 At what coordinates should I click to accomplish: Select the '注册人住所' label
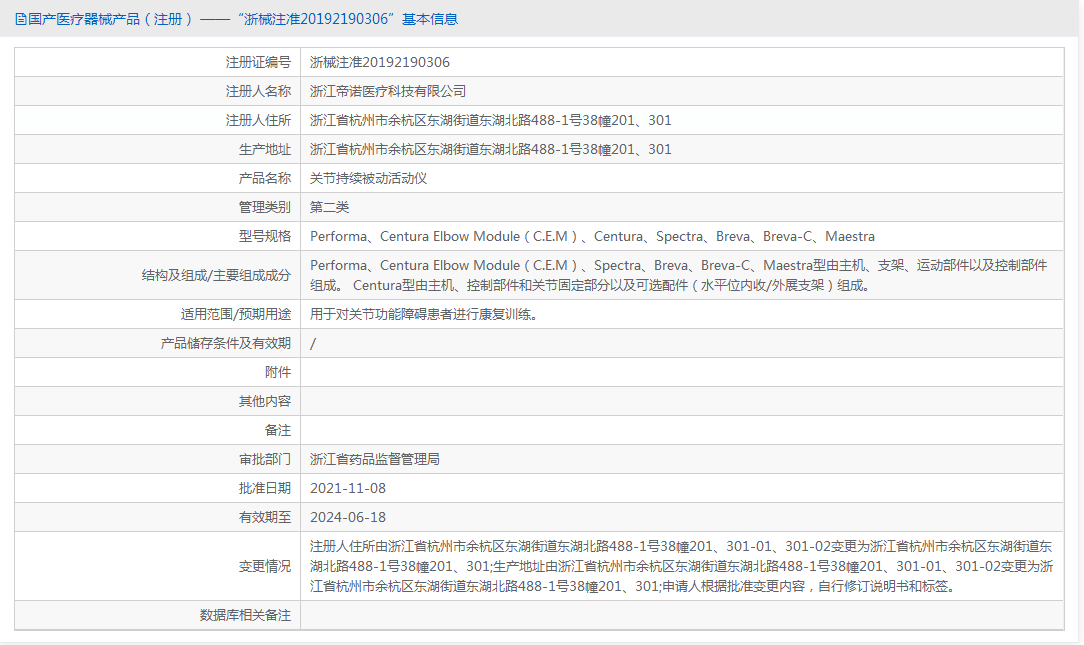click(x=258, y=120)
